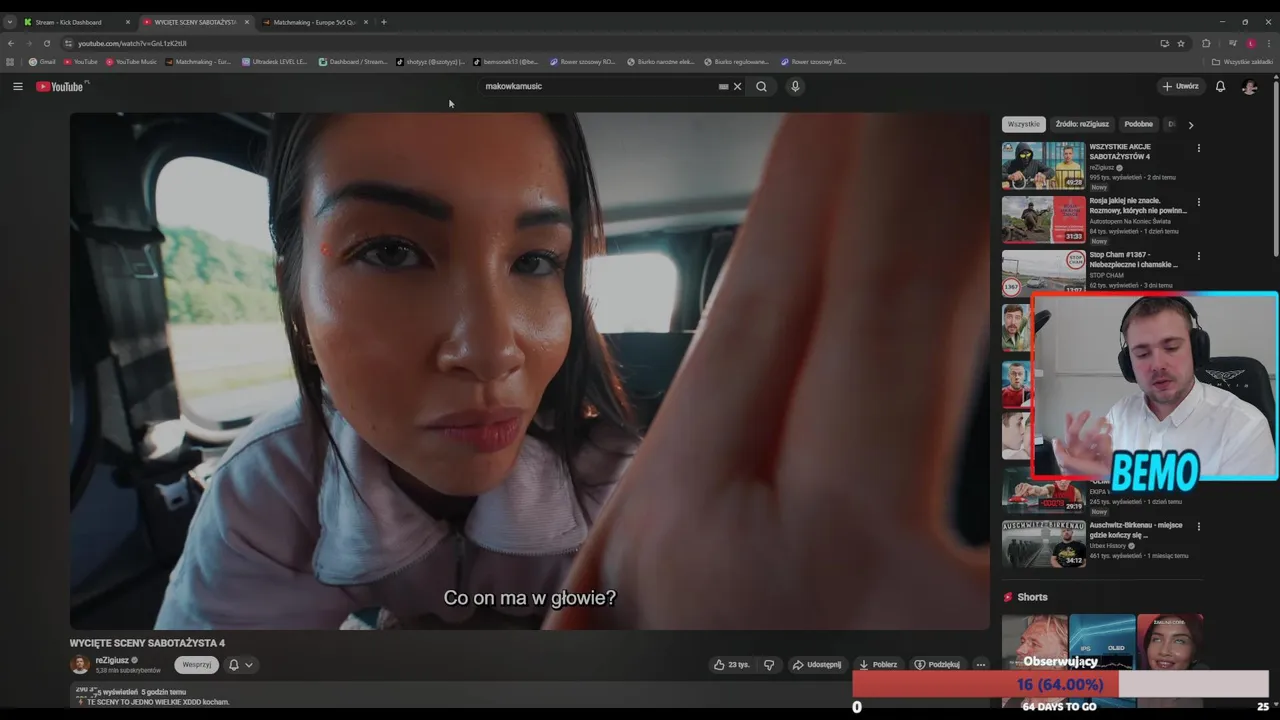Click the browser address bar URL

(132, 43)
